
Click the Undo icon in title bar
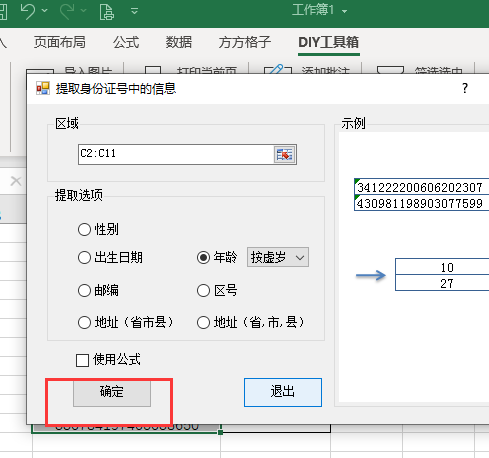pos(27,11)
